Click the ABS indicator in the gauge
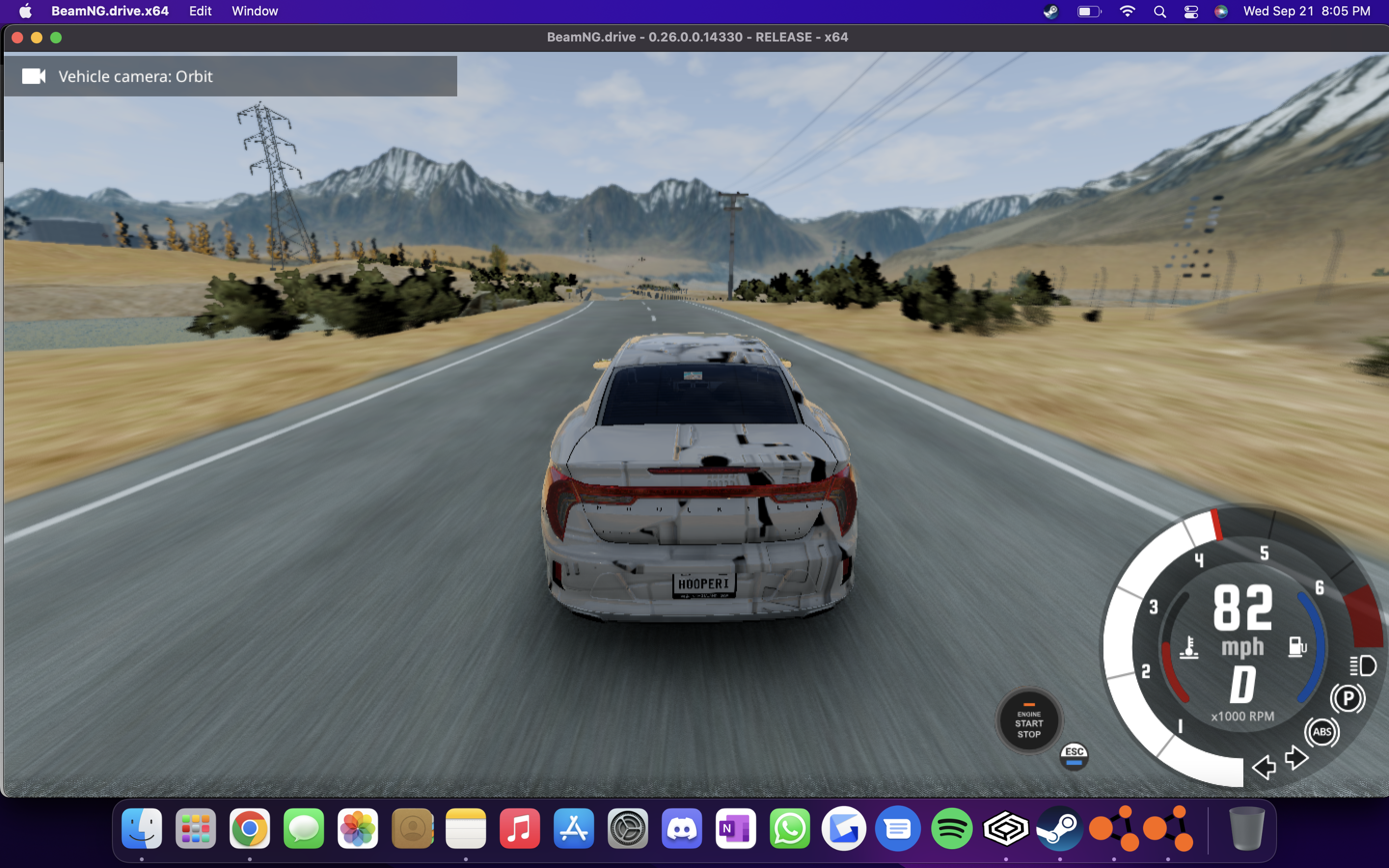 (1322, 732)
